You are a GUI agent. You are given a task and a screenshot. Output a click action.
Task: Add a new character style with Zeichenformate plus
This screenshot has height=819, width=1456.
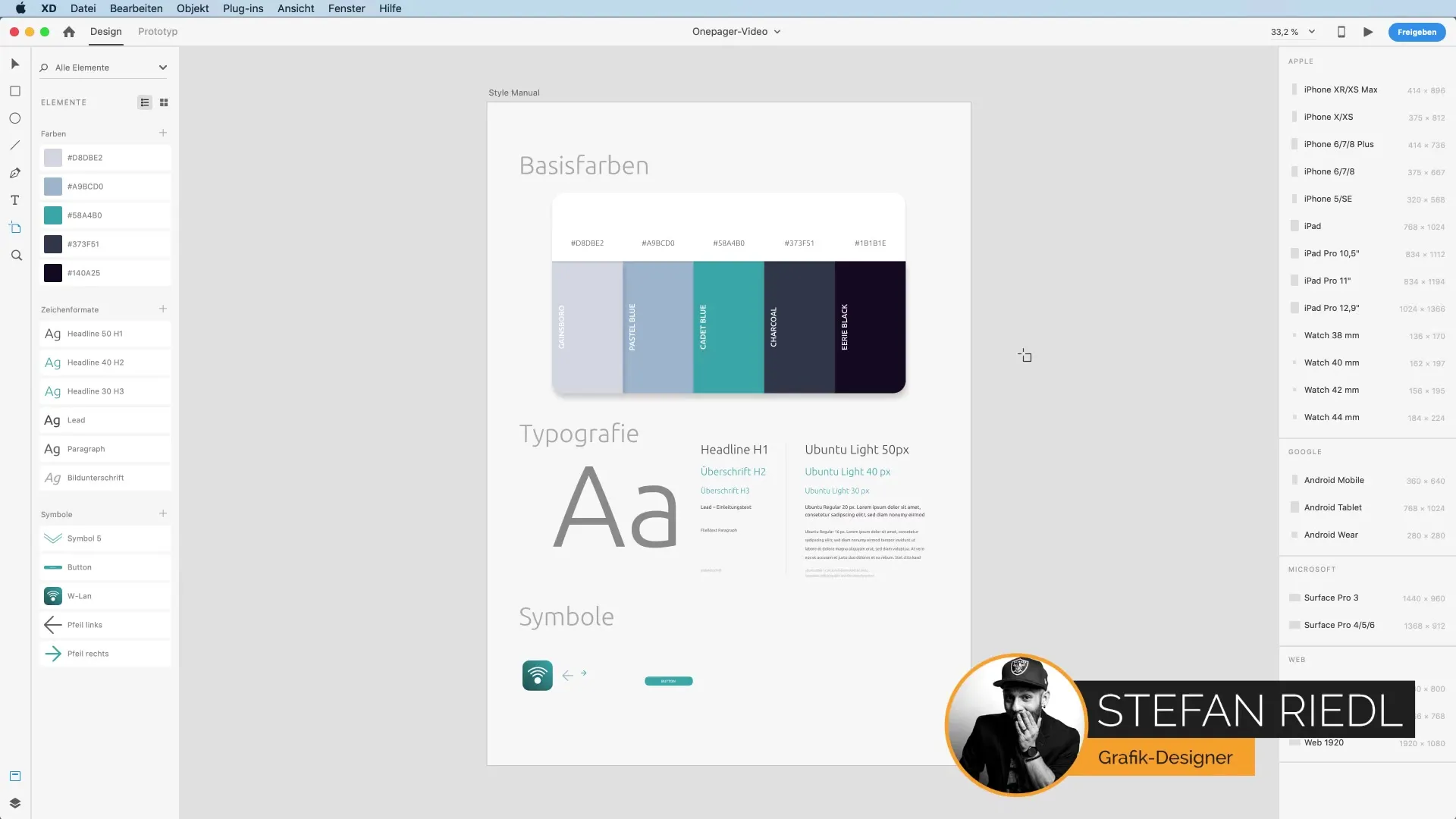point(163,309)
